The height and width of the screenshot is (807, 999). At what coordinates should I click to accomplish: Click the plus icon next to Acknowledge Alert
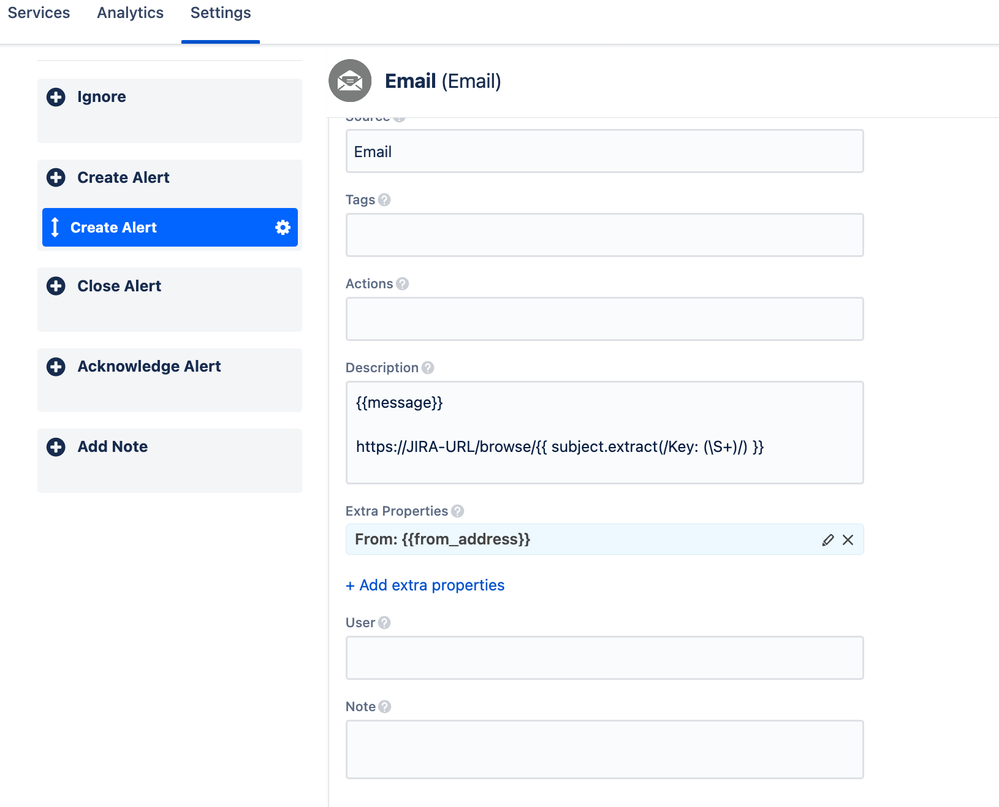tap(56, 366)
